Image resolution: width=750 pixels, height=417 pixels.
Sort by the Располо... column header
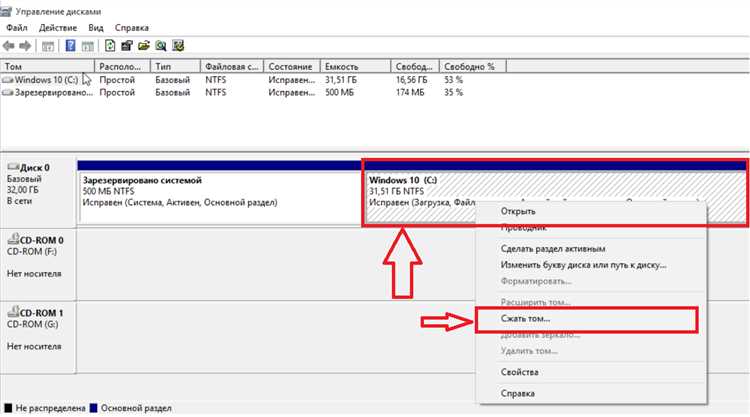[x=122, y=66]
